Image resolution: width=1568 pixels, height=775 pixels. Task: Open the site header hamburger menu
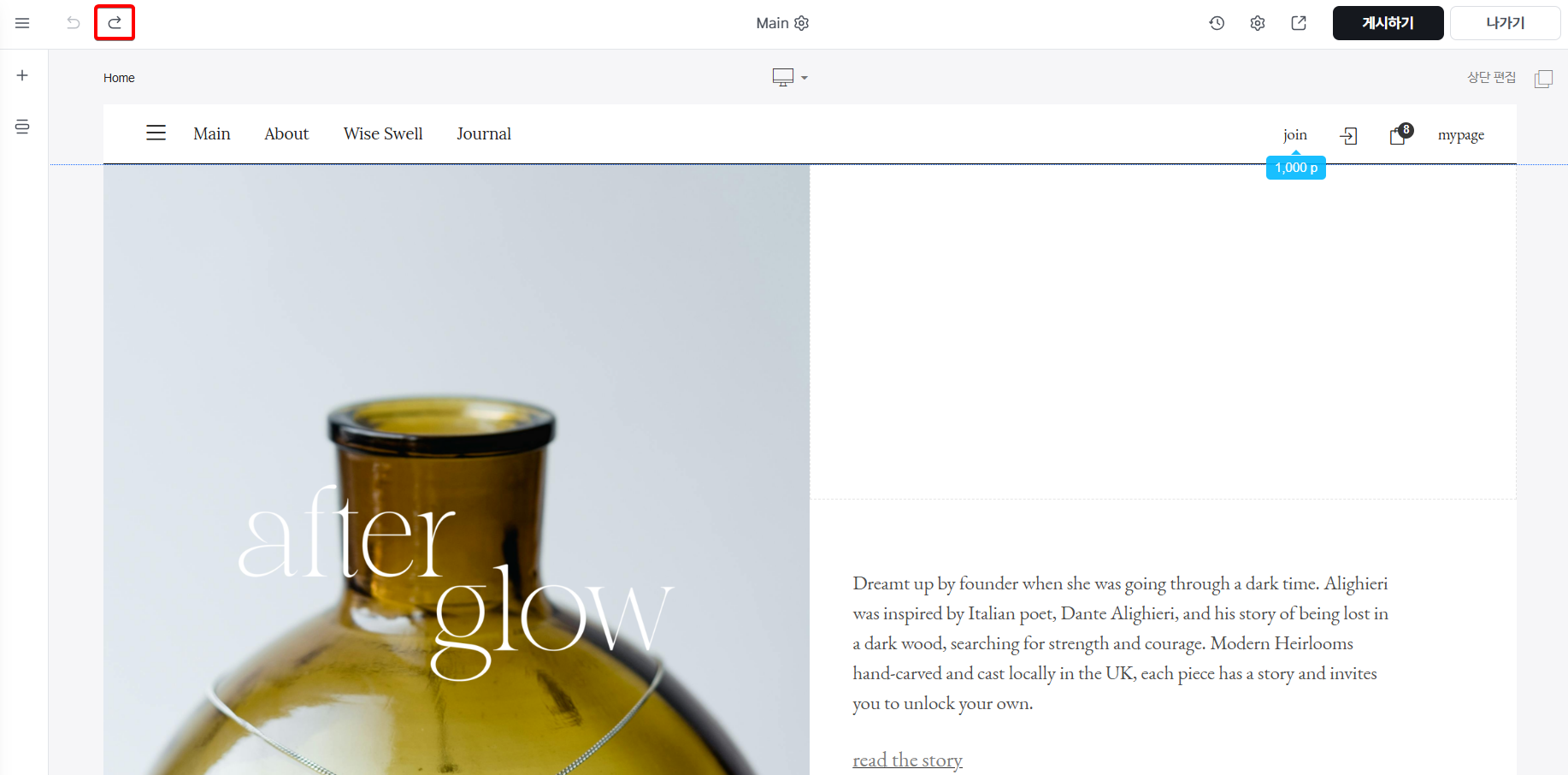156,133
